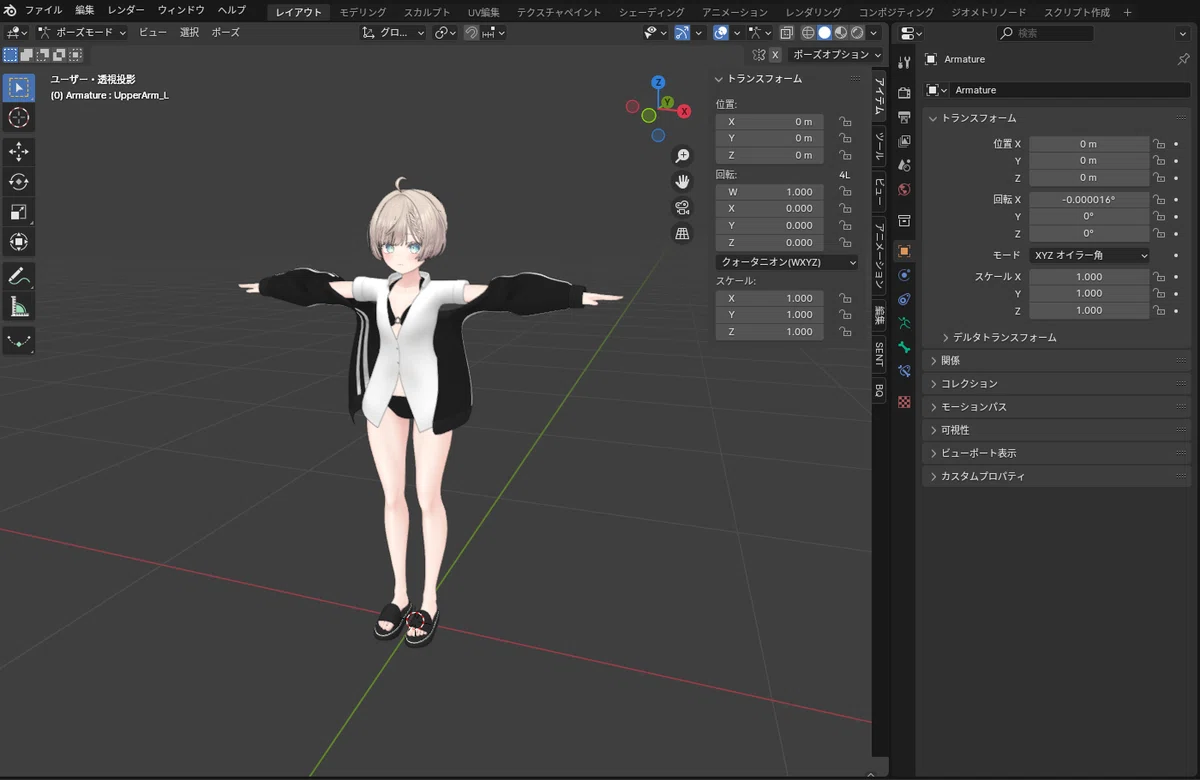Open the Physics properties tab icon
The image size is (1200, 780).
[904, 275]
